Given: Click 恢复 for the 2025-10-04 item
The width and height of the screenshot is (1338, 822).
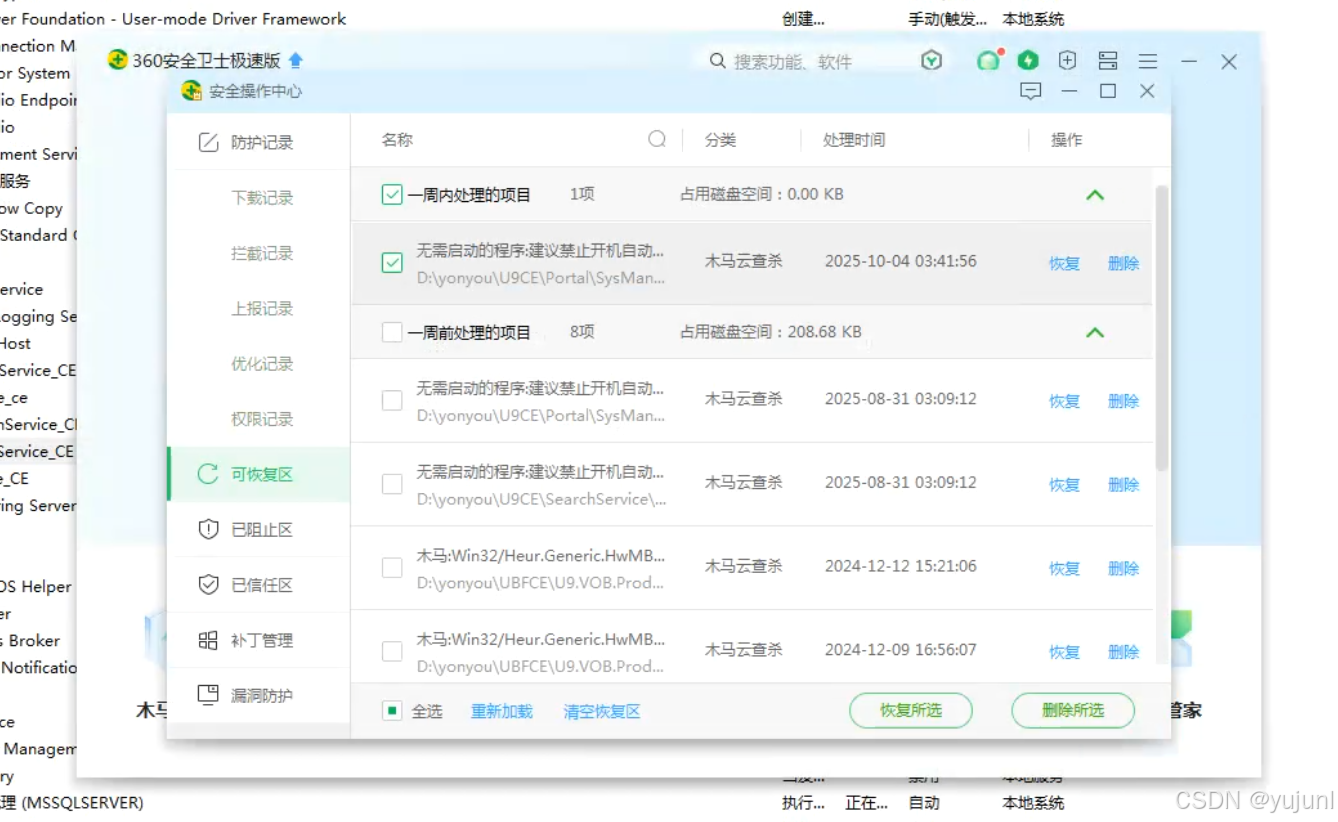Looking at the screenshot, I should 1064,264.
